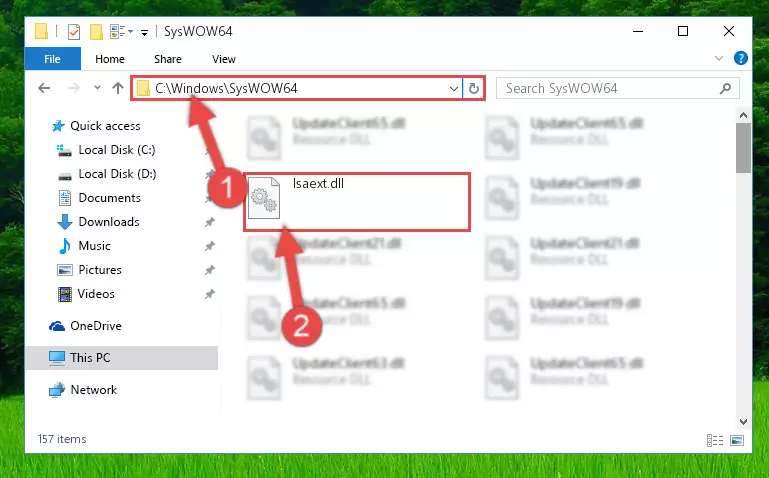Click the Forward navigation arrow
The width and height of the screenshot is (769, 478).
pos(74,88)
